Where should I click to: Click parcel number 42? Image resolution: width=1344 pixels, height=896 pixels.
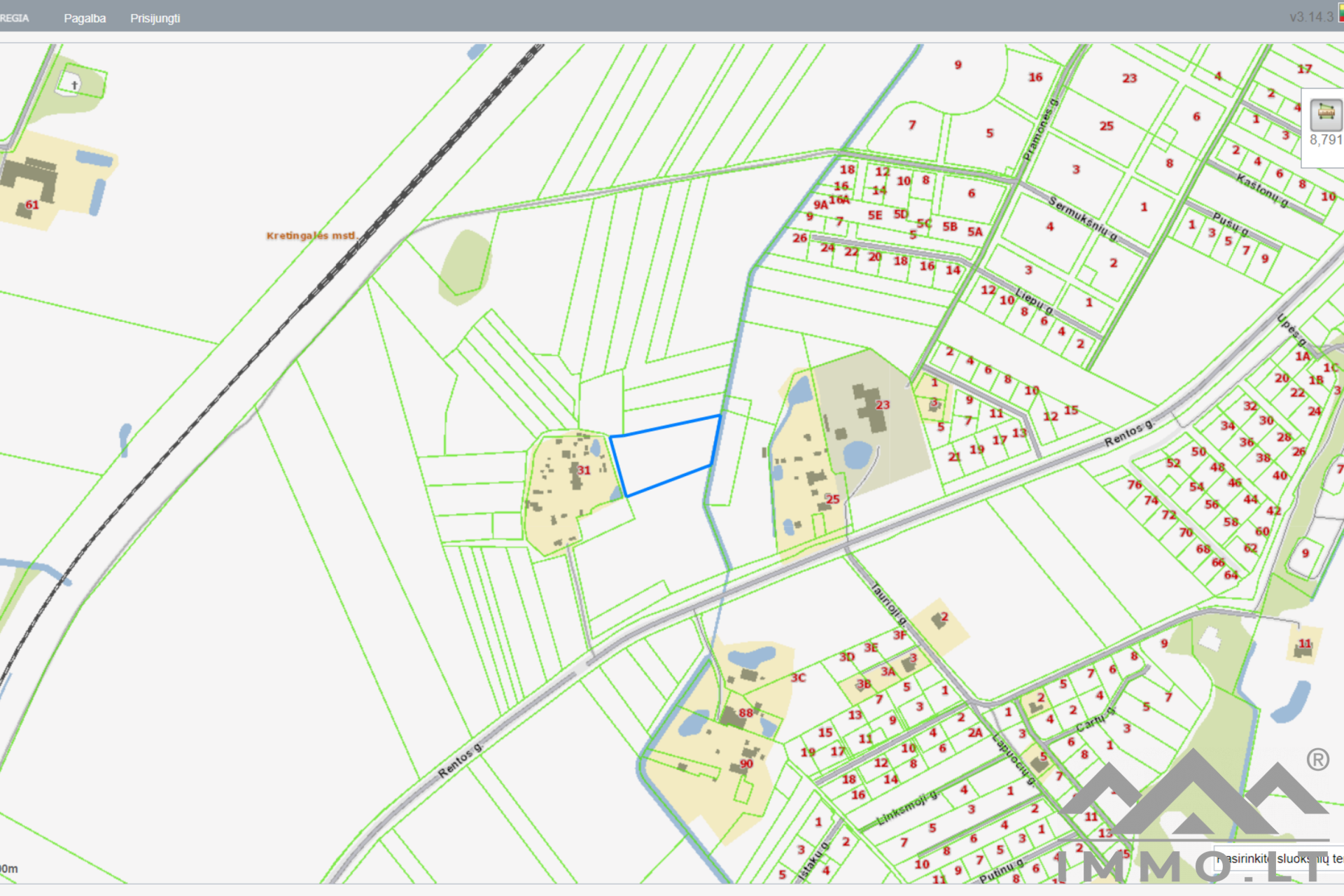click(x=1274, y=510)
